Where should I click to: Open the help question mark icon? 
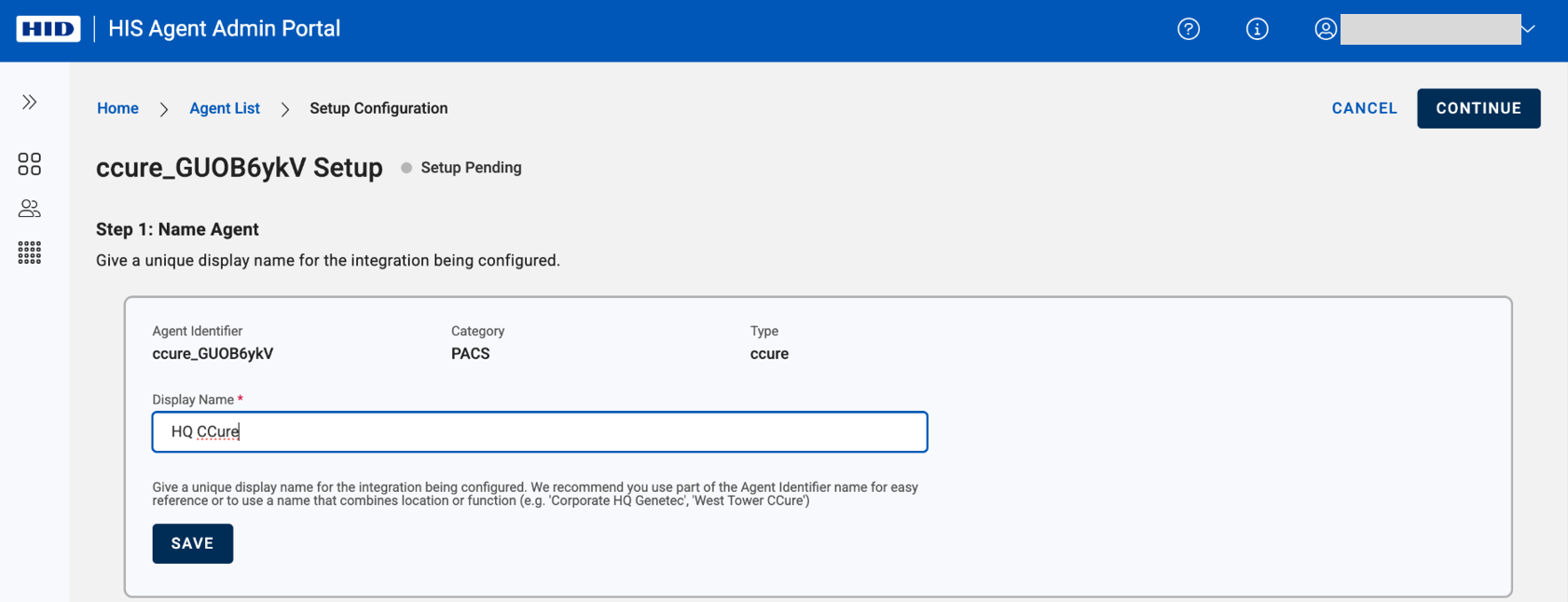(x=1188, y=29)
